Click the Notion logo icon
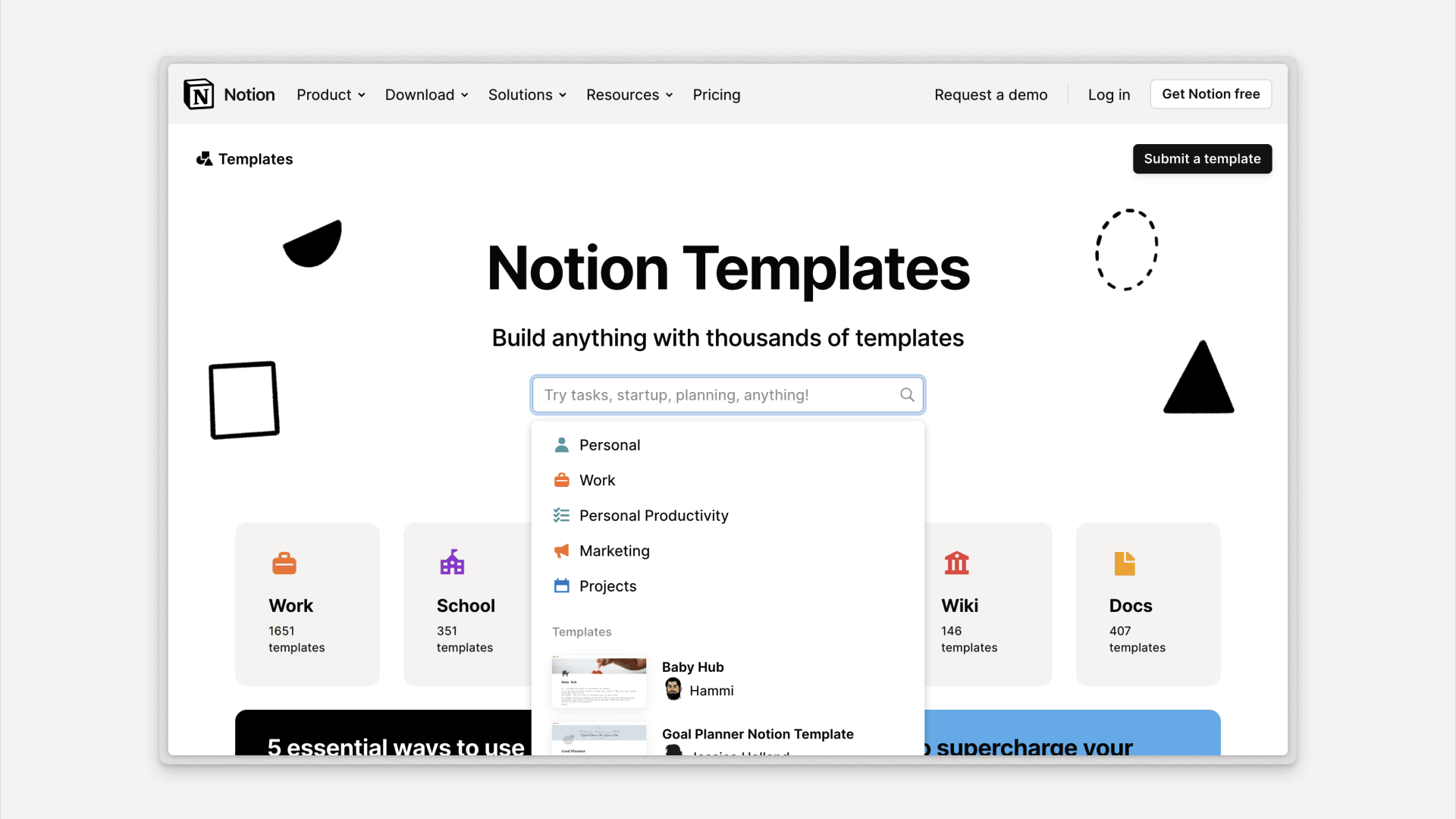This screenshot has width=1456, height=819. (x=198, y=94)
